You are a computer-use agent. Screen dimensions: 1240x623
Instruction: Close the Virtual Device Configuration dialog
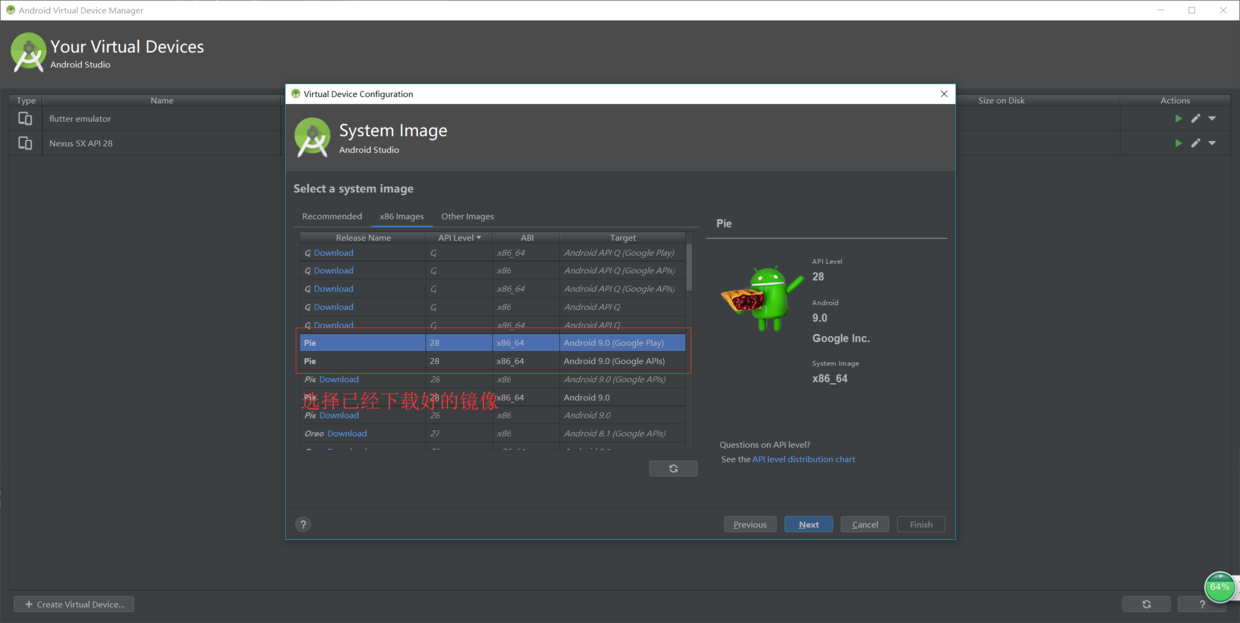click(944, 94)
